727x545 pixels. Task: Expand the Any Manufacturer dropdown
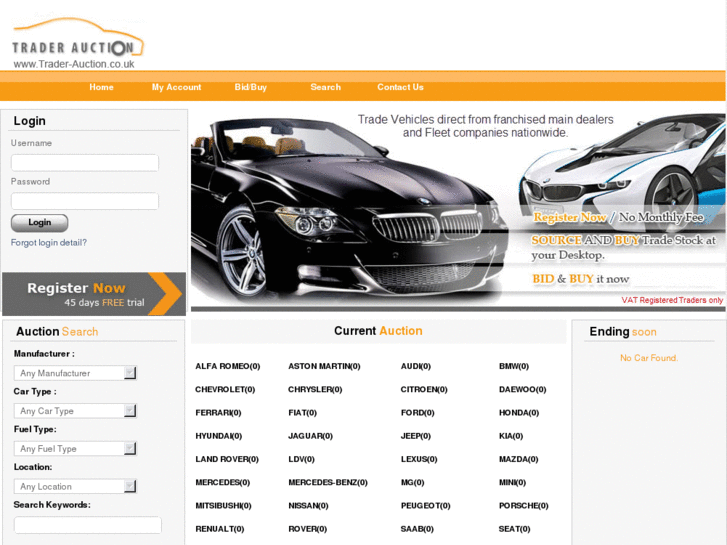(75, 373)
